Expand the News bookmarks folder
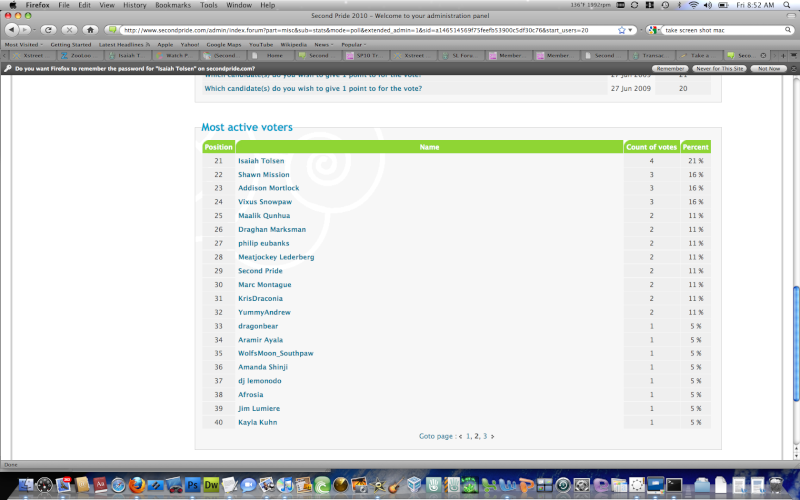This screenshot has width=800, height=500. click(323, 44)
